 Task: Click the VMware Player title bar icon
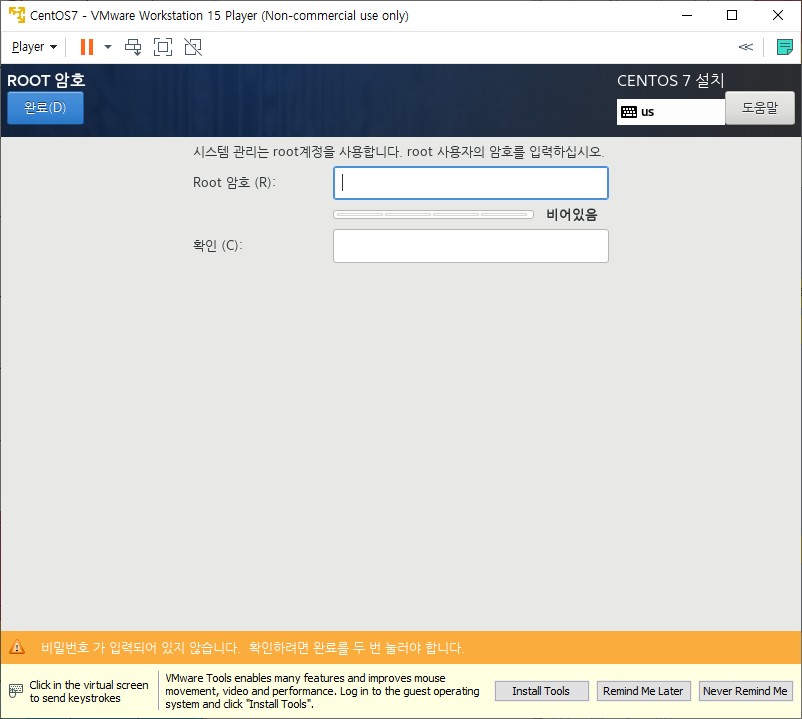click(17, 15)
